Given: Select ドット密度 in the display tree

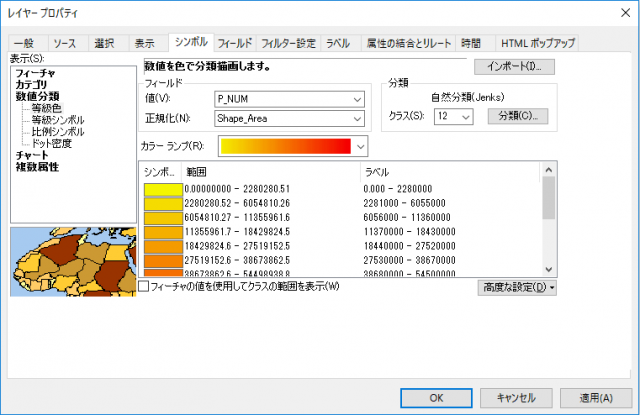Looking at the screenshot, I should click(52, 144).
